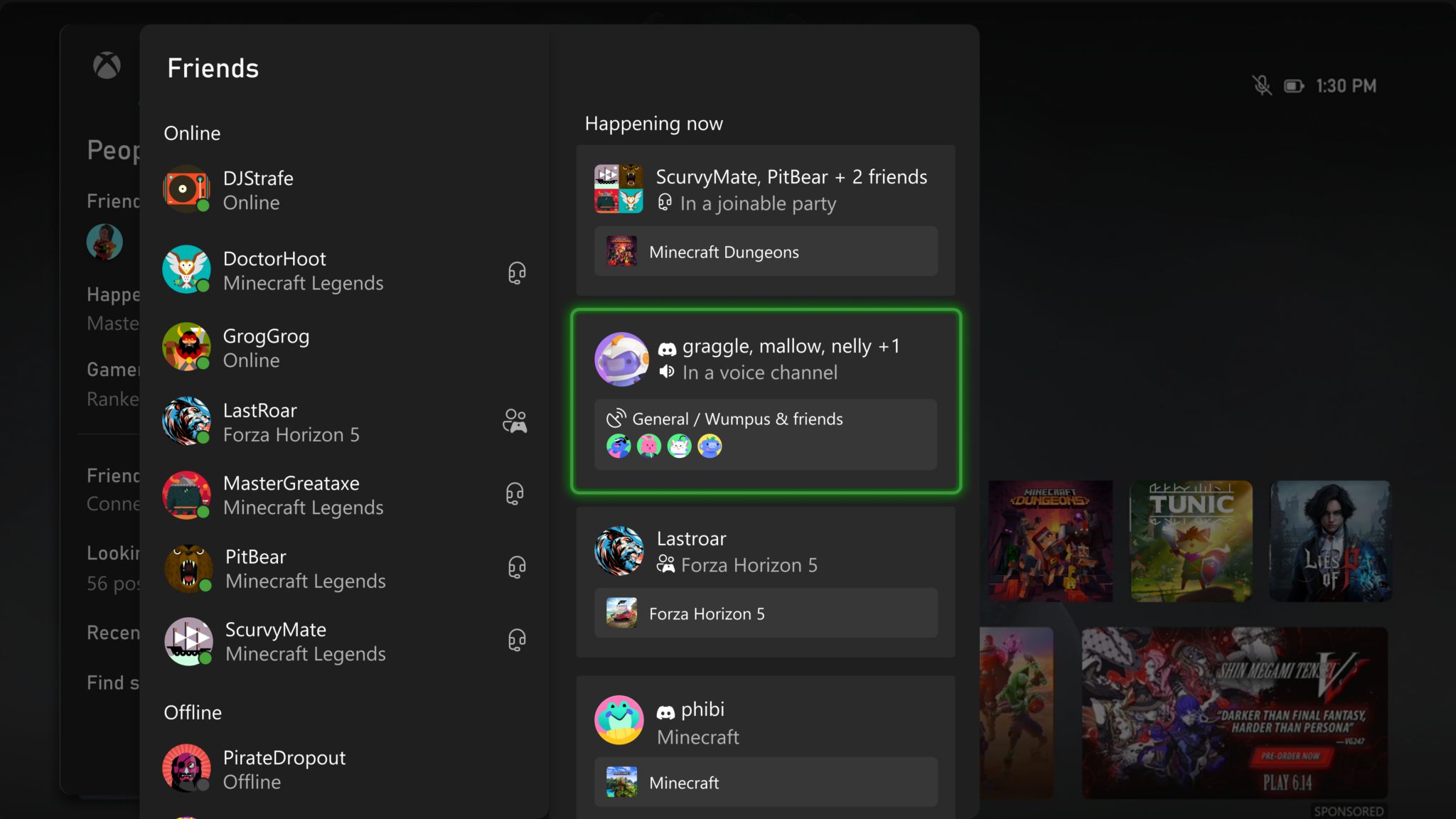
Task: Click the Xbox guide logo icon
Action: 107,66
